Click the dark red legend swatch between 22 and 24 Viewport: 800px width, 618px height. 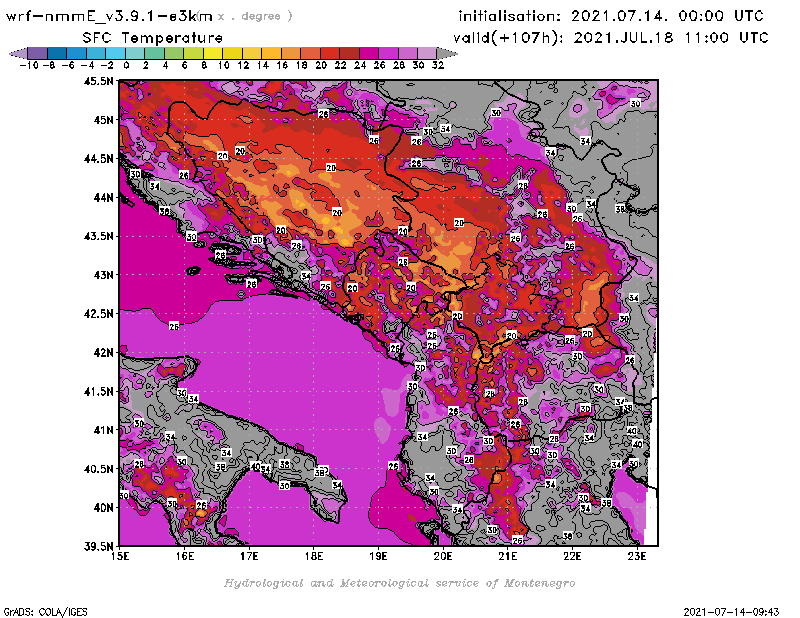[x=349, y=53]
